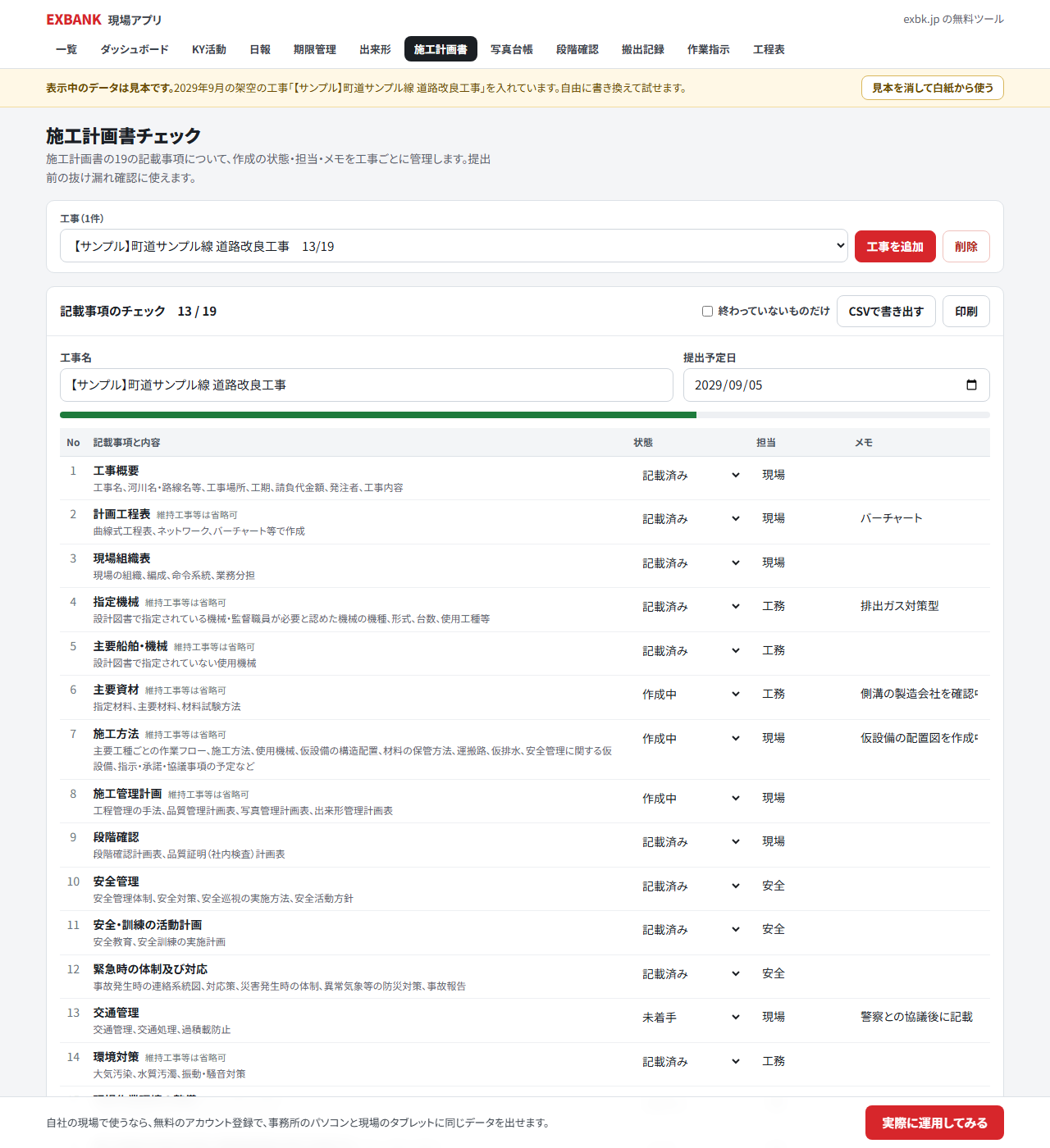Image resolution: width=1050 pixels, height=1148 pixels.
Task: Open the 工事 selection dropdown
Action: [x=454, y=246]
